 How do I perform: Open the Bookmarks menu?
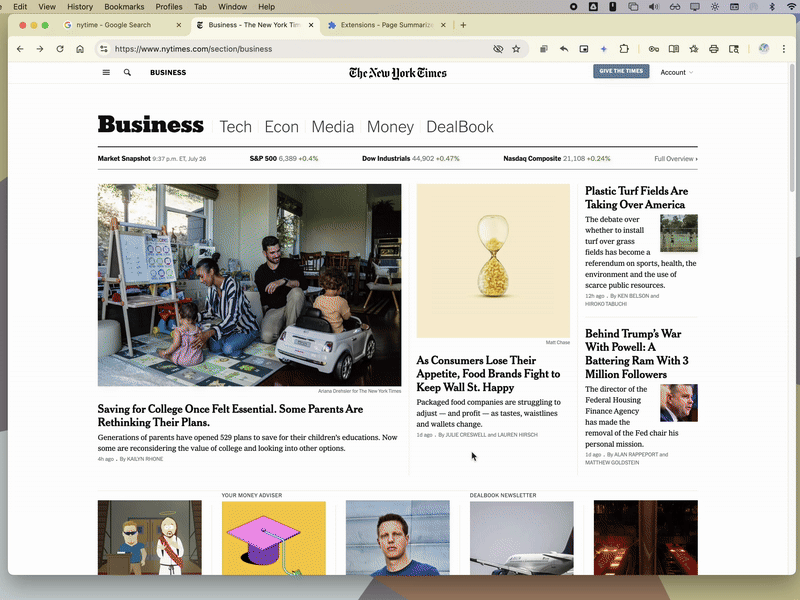click(x=124, y=7)
